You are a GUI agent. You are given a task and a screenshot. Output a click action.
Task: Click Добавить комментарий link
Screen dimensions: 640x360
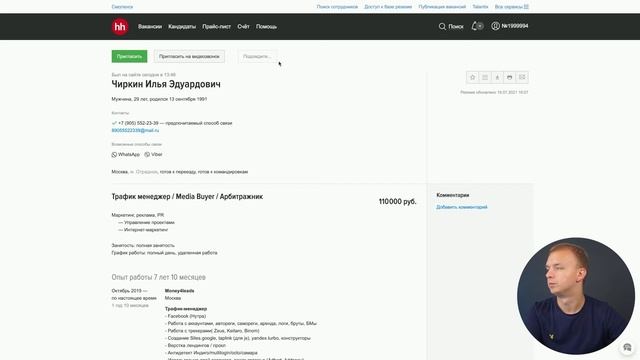click(462, 207)
